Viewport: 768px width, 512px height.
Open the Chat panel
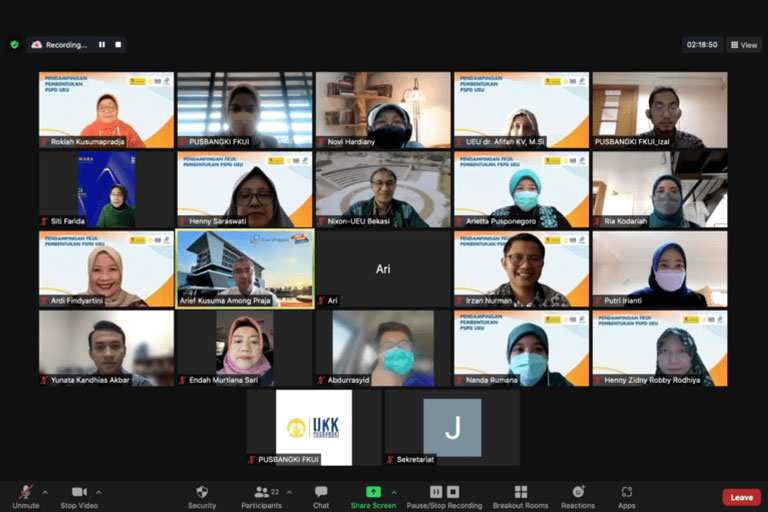click(x=321, y=492)
